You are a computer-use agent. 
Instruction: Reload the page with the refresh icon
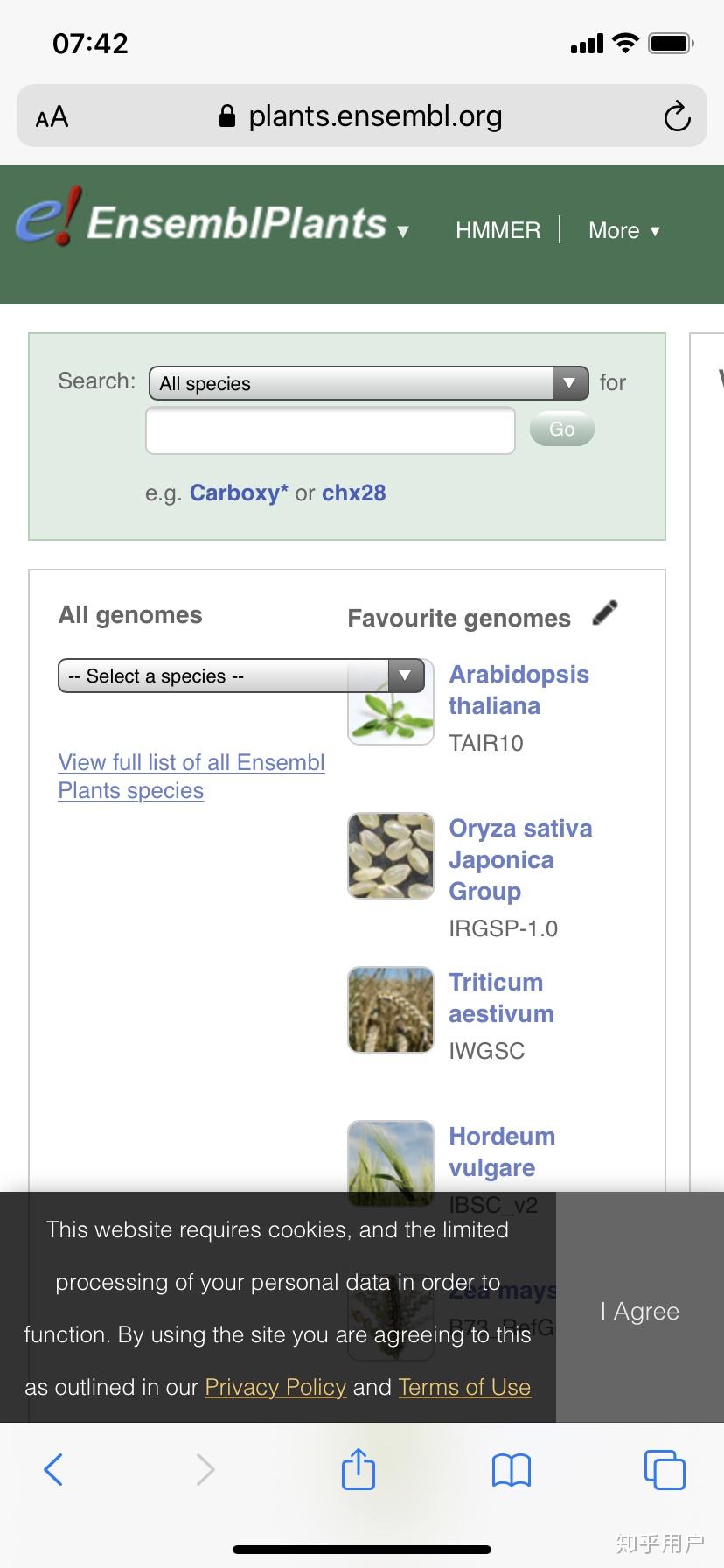point(677,116)
